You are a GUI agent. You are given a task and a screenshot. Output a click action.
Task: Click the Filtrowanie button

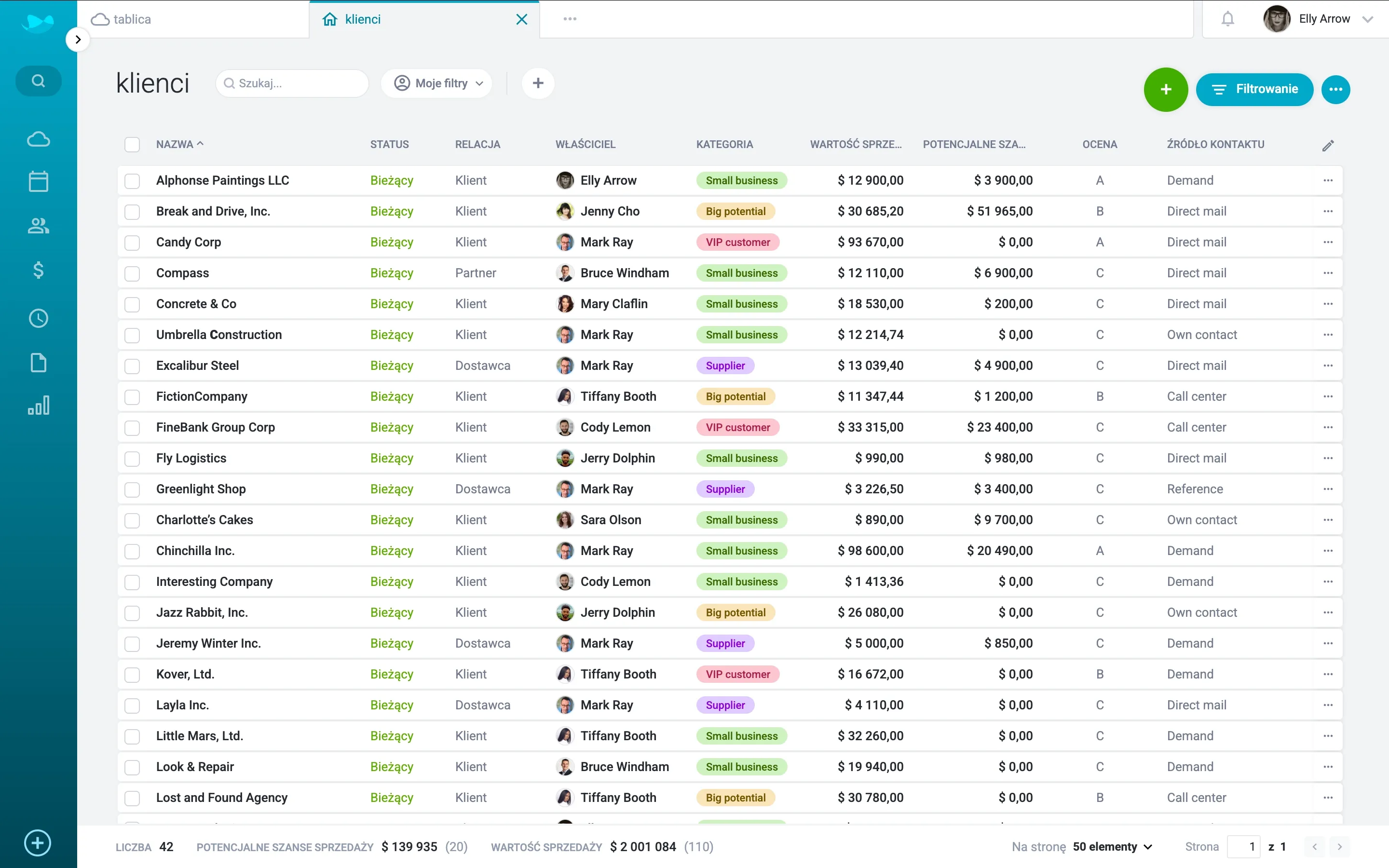pos(1254,90)
